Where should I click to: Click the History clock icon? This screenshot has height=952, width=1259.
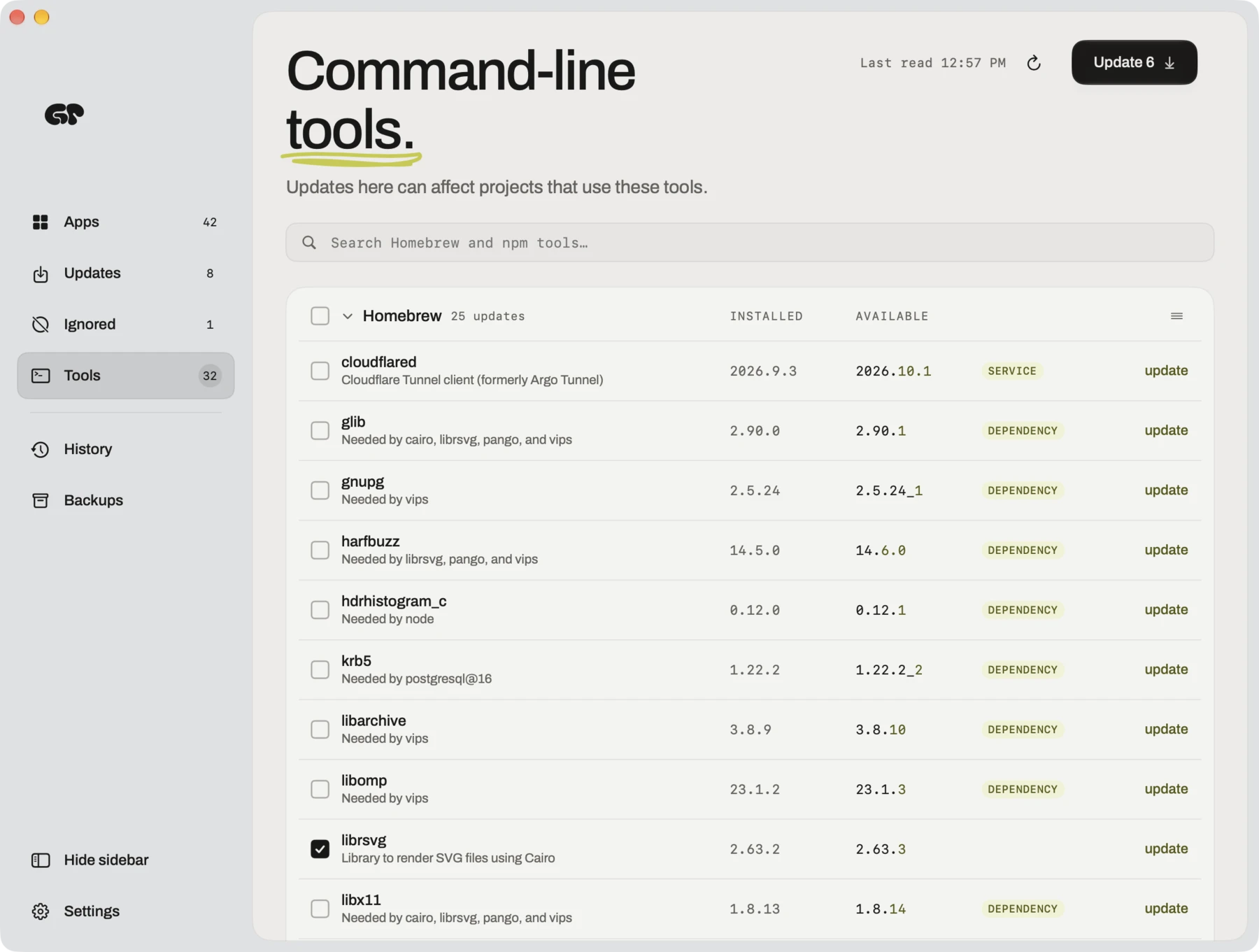click(41, 449)
